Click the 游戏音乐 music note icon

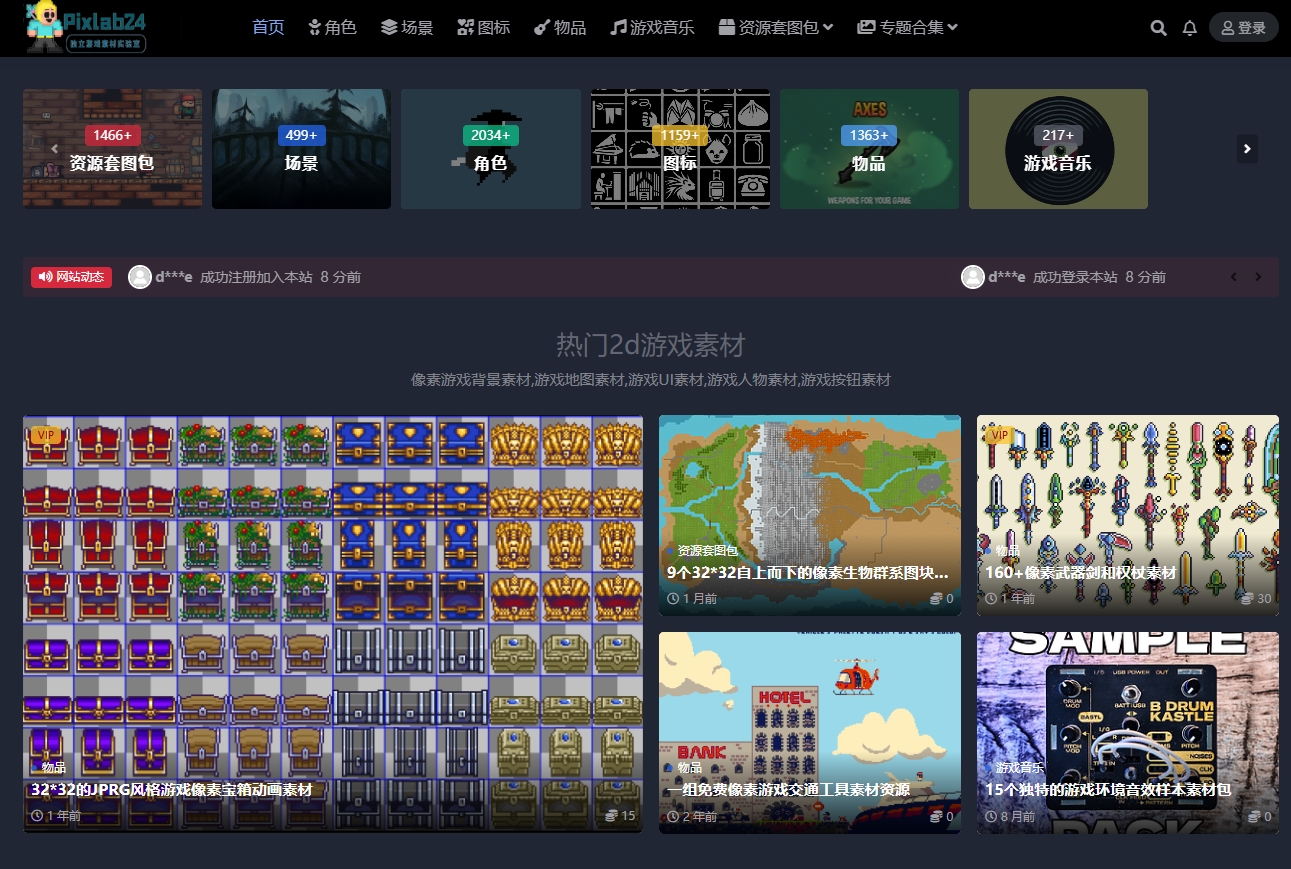[x=618, y=27]
